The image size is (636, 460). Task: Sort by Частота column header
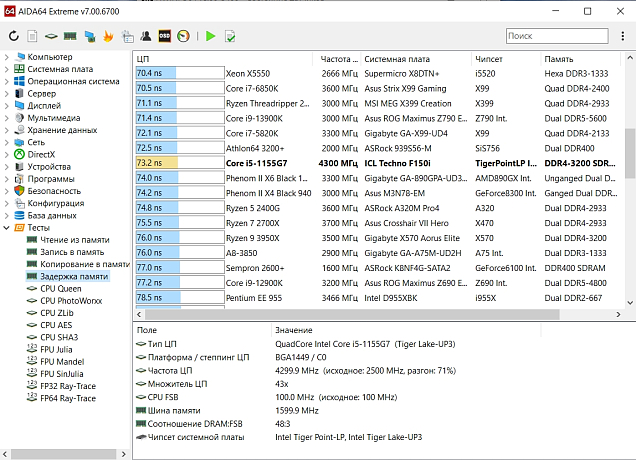[x=339, y=58]
